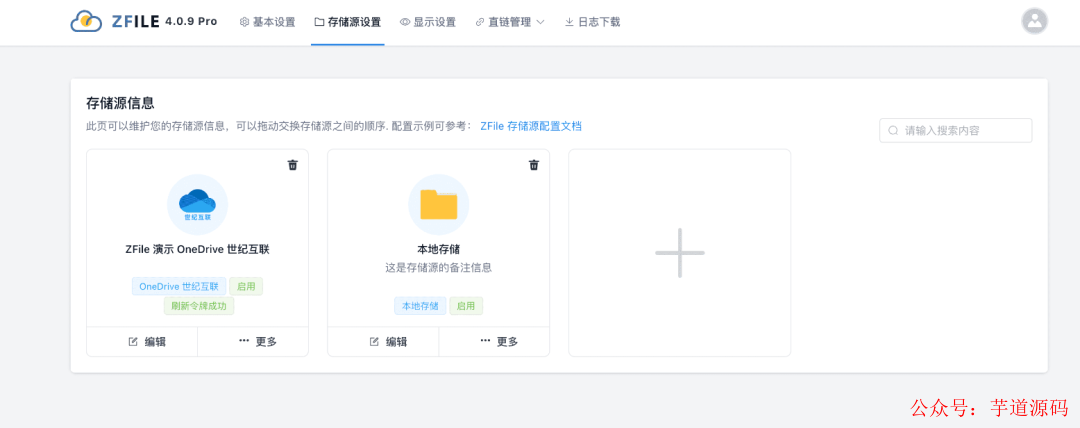Viewport: 1080px width, 428px height.
Task: Open the user avatar menu
Action: click(x=1034, y=21)
